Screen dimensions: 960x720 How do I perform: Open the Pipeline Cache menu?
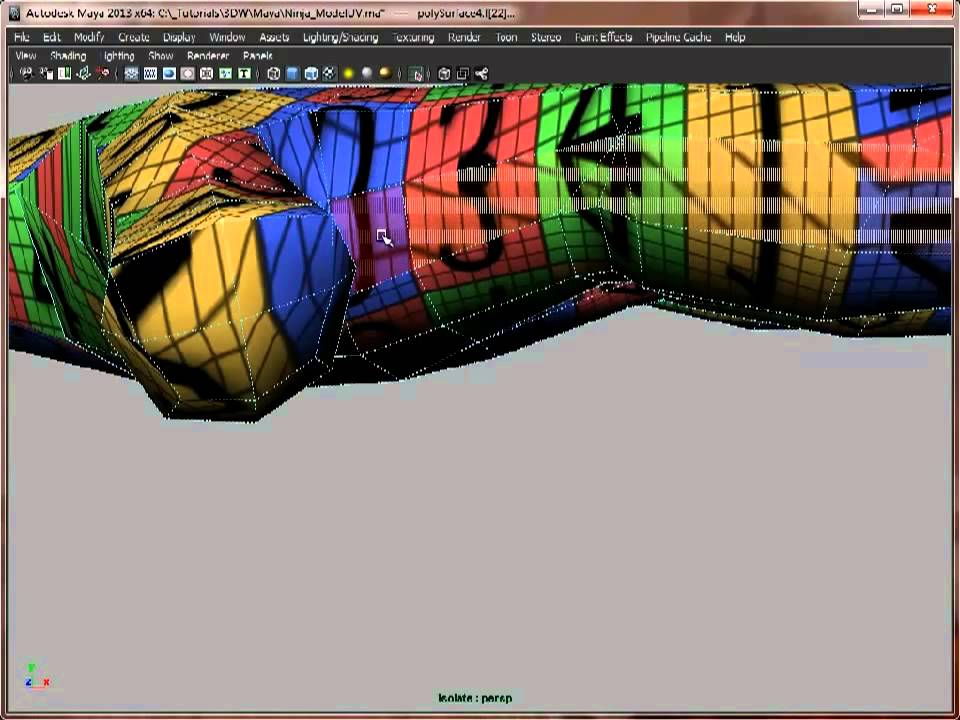[x=678, y=37]
